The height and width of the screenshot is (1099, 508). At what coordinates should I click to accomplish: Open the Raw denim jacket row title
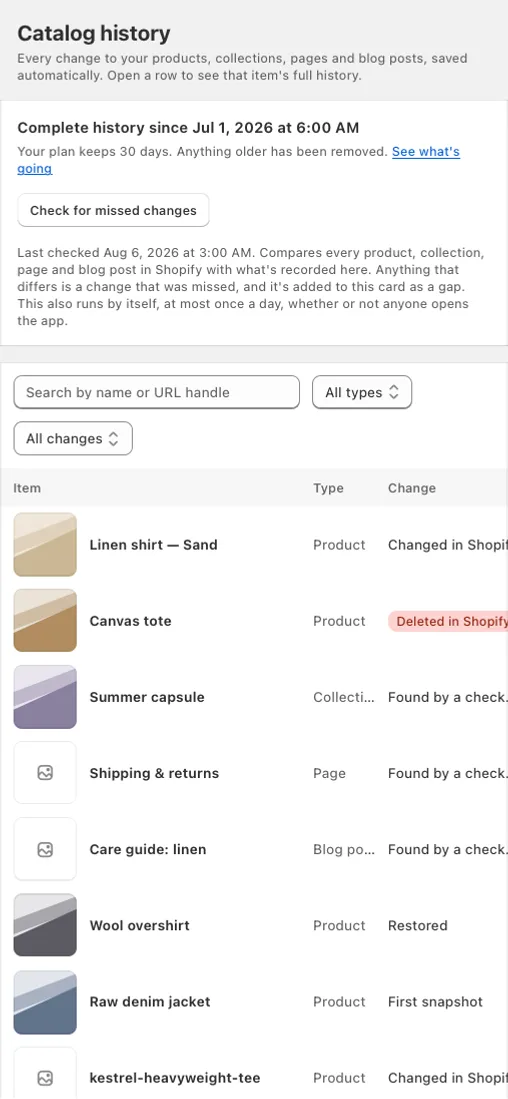coord(150,1002)
